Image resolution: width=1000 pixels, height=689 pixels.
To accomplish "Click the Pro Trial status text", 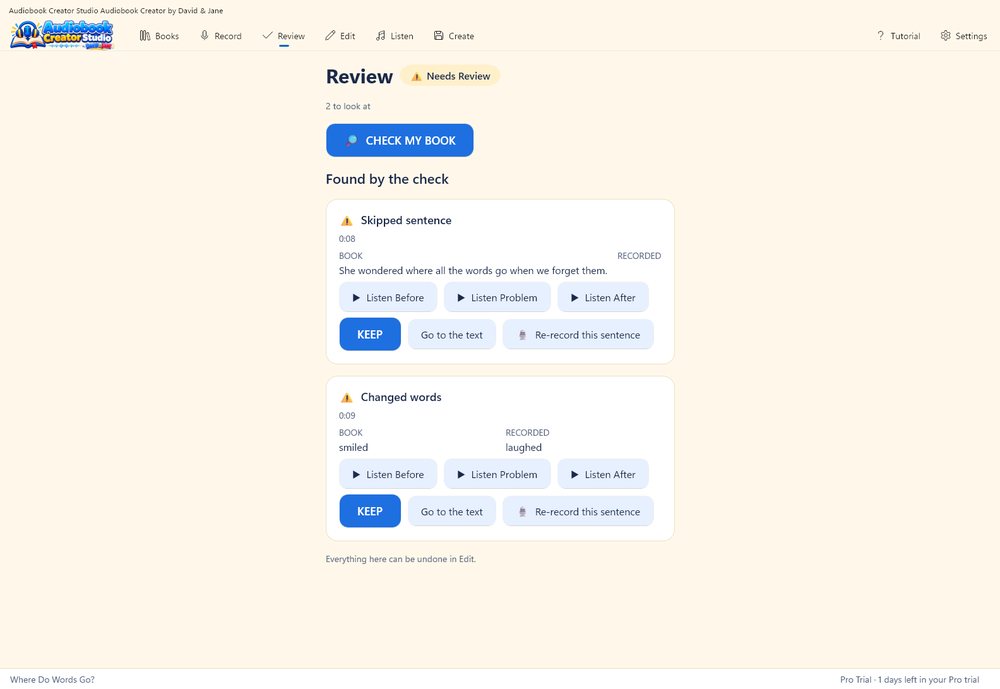I will [x=909, y=679].
